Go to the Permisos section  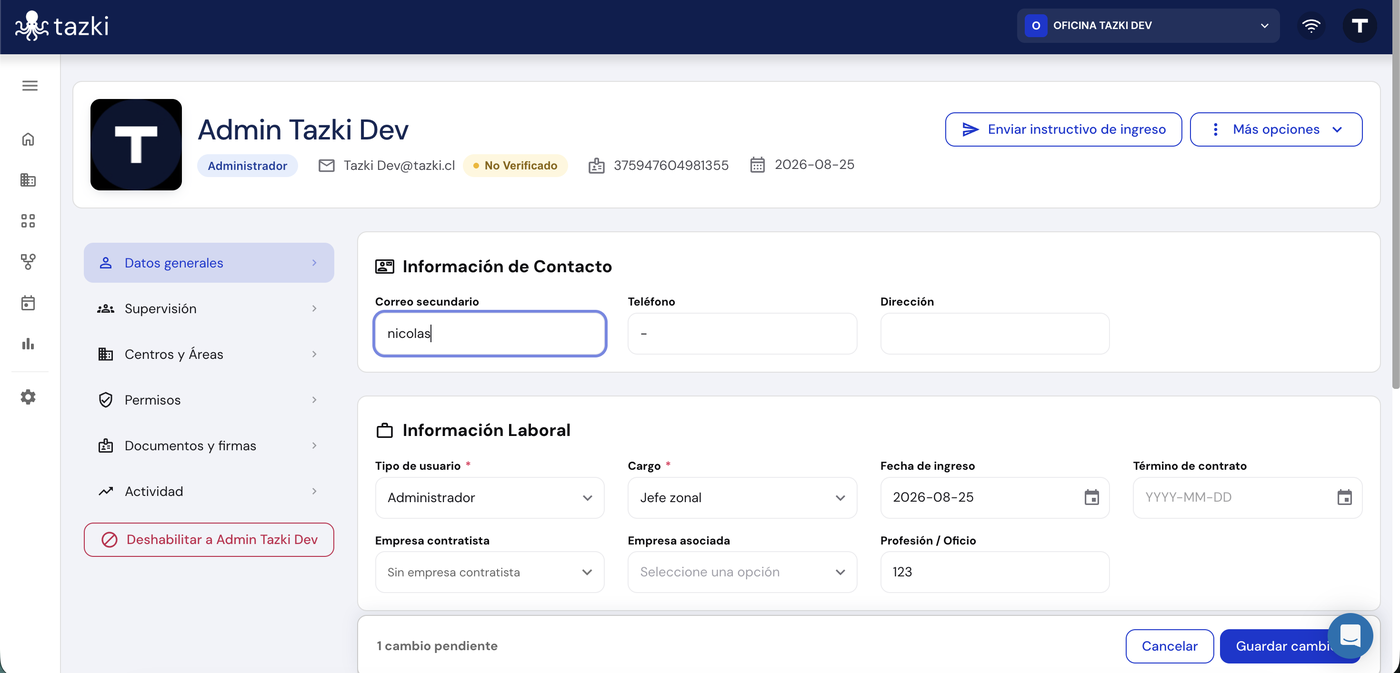click(x=209, y=400)
